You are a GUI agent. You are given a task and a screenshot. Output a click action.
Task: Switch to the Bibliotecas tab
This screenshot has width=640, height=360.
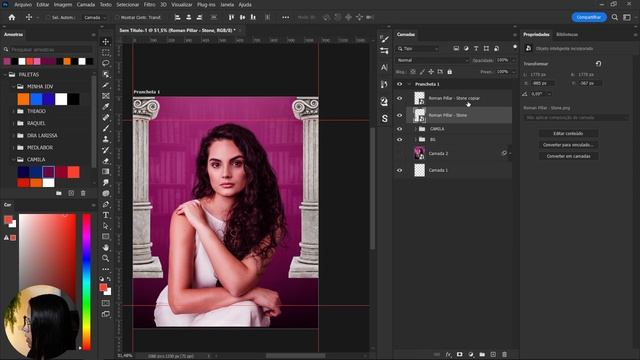coord(567,34)
